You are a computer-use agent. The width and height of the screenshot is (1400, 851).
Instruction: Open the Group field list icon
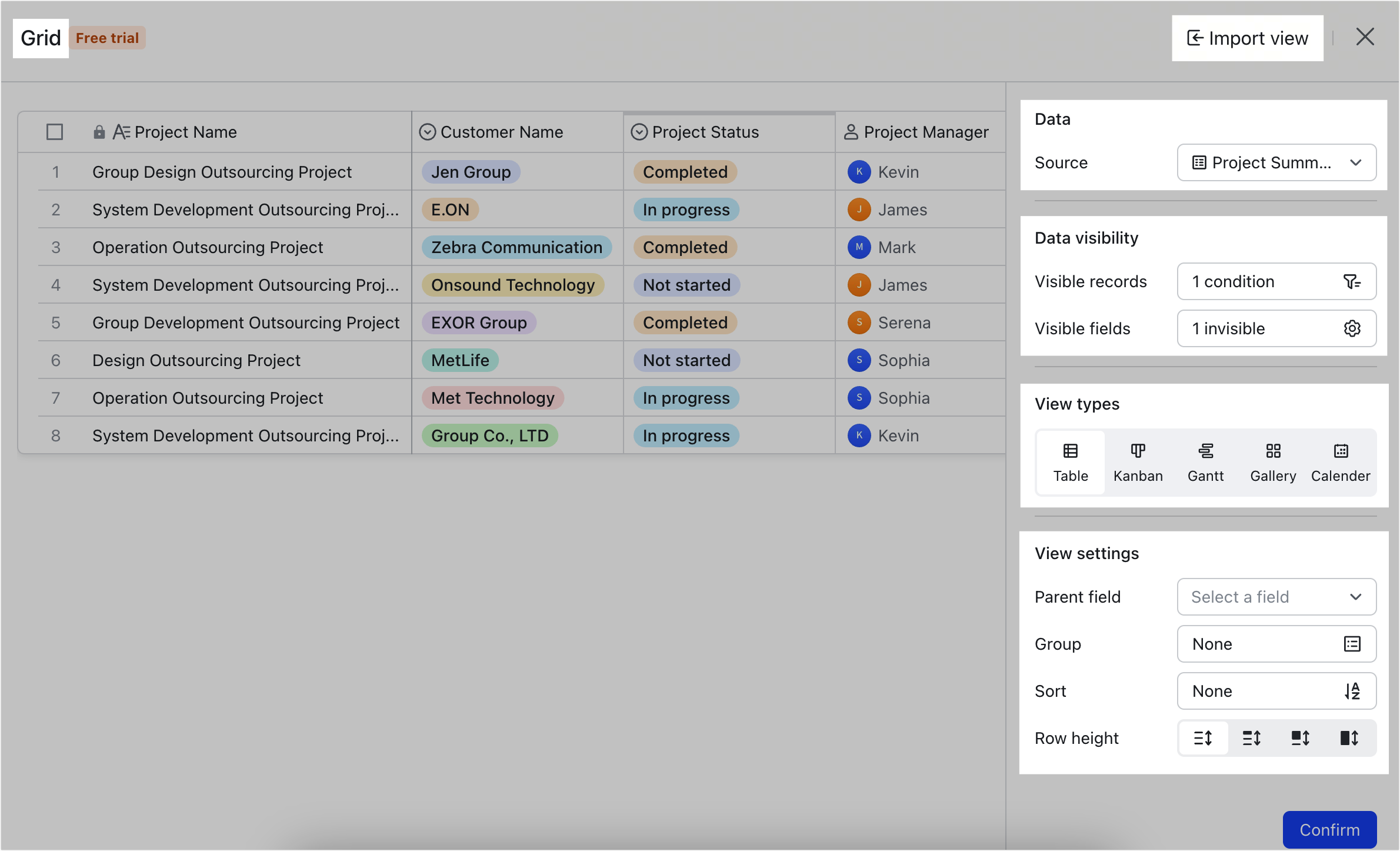click(1353, 644)
